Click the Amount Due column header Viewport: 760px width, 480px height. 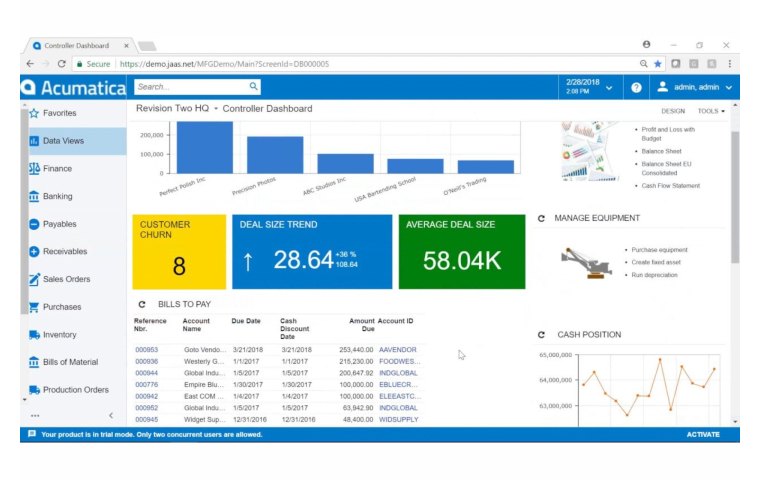coord(362,325)
